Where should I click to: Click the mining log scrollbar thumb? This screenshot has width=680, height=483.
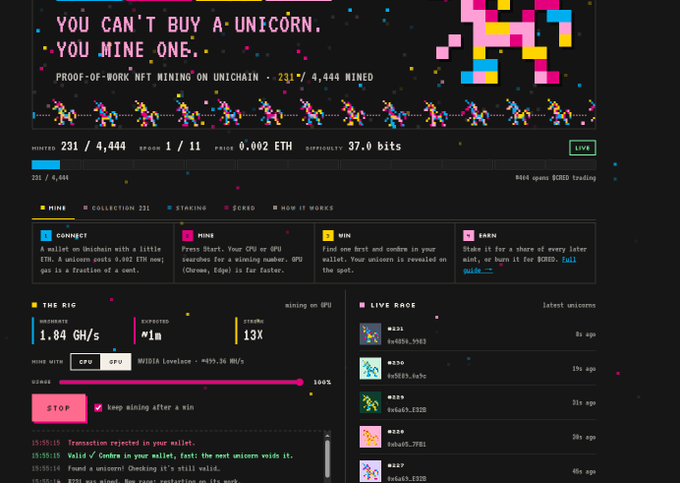327,458
